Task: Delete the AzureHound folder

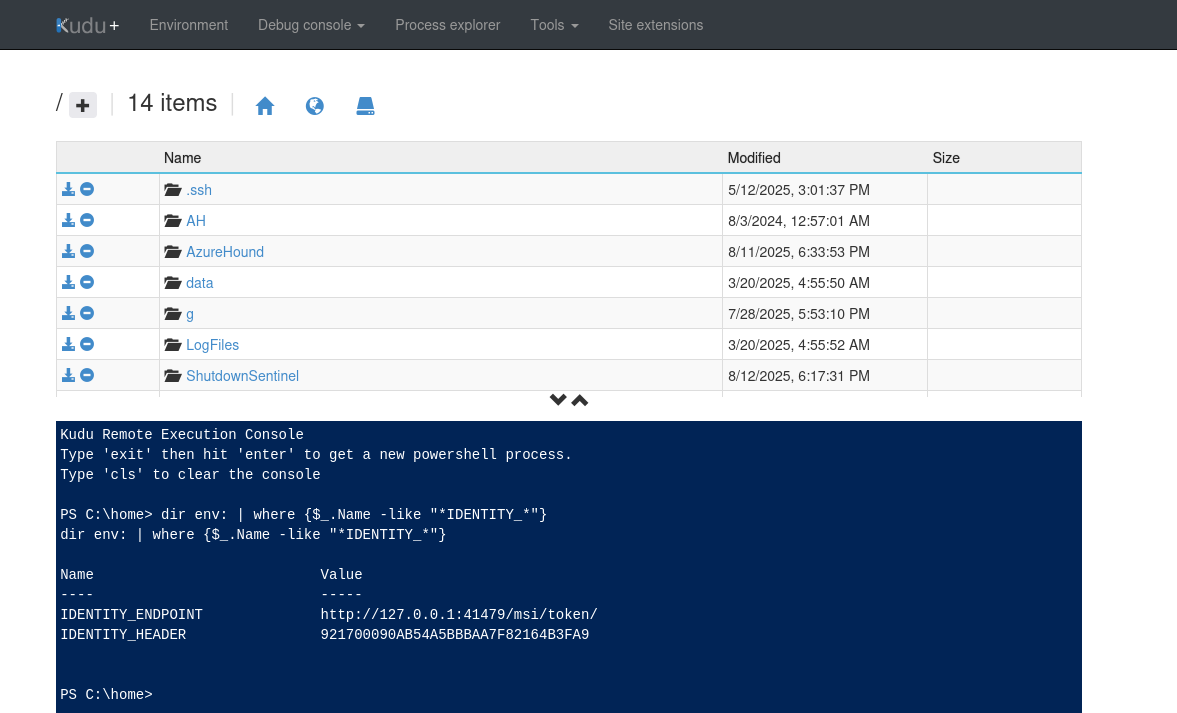Action: tap(87, 251)
